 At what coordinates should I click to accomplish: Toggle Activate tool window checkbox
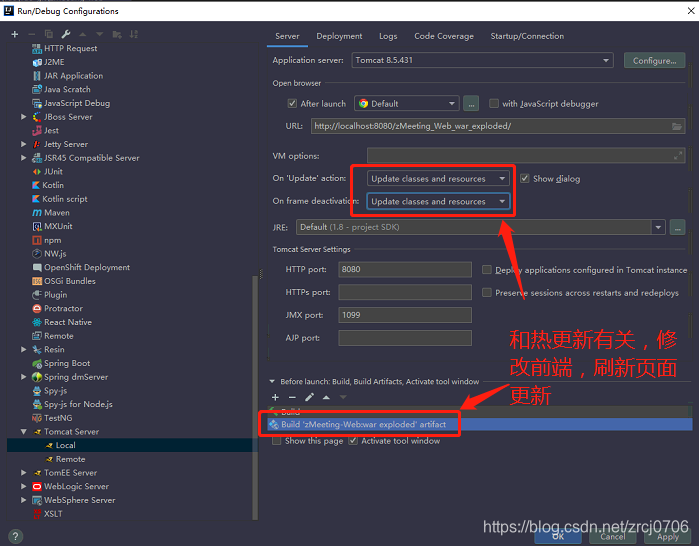(x=353, y=441)
